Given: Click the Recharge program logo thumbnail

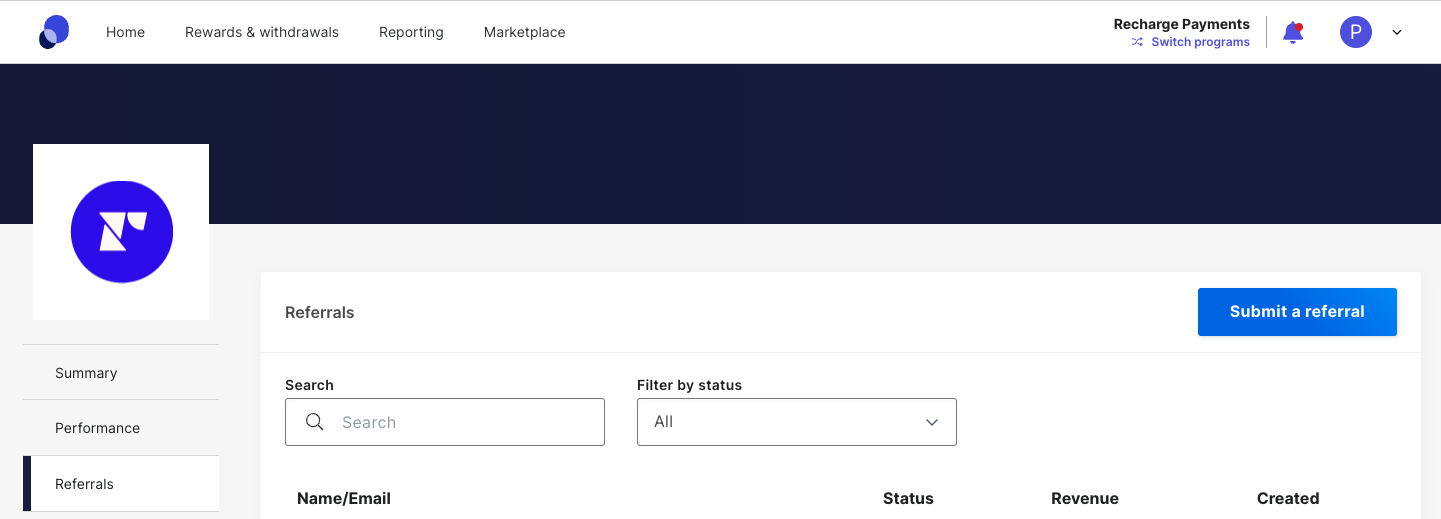Looking at the screenshot, I should coord(121,232).
